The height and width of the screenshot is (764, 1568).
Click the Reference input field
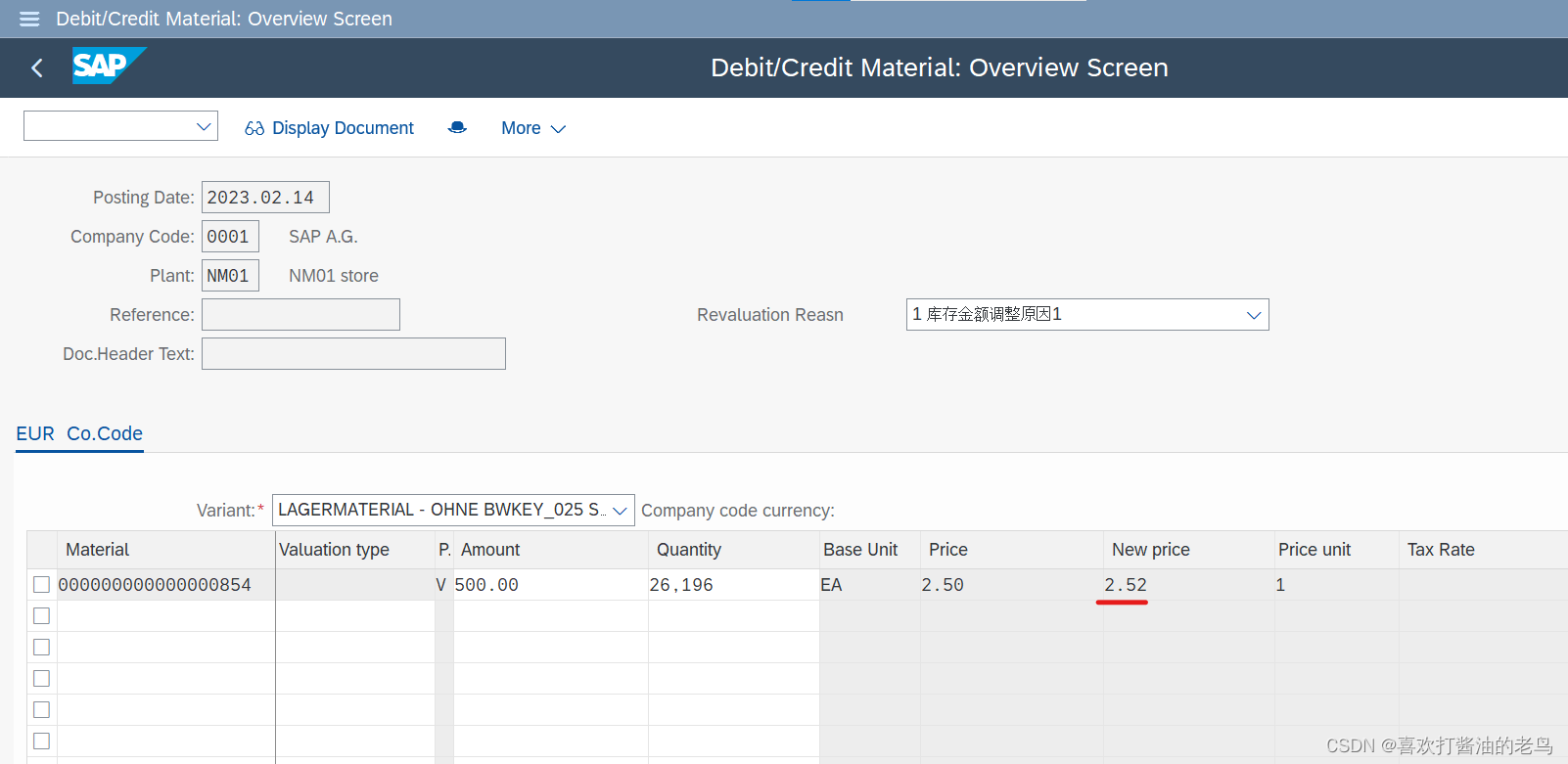[x=300, y=314]
